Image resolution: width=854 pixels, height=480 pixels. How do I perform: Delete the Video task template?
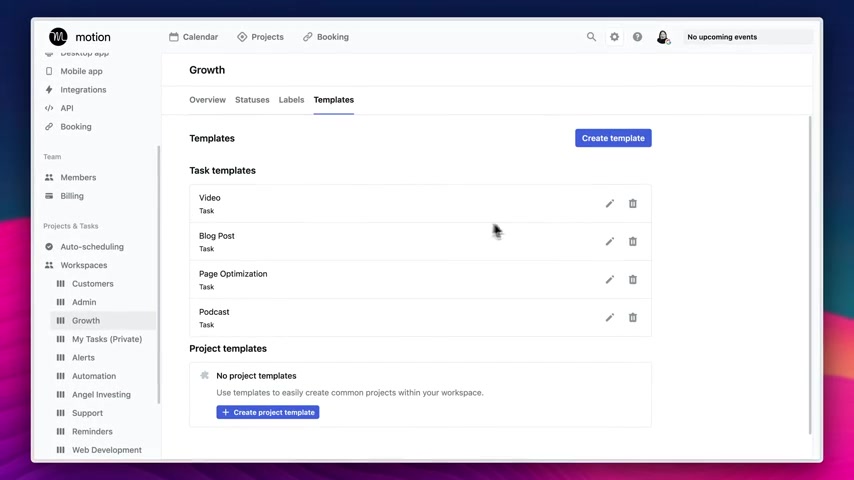(632, 203)
